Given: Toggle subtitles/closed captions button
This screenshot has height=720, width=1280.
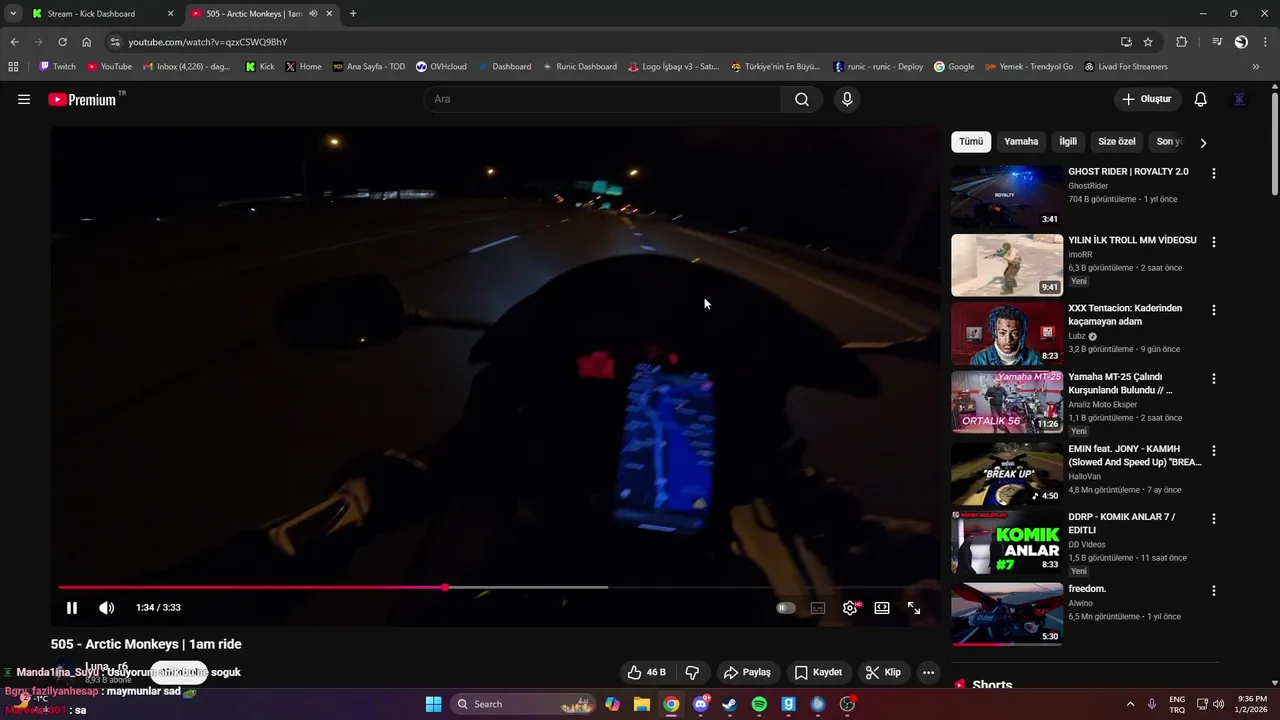Looking at the screenshot, I should (818, 608).
